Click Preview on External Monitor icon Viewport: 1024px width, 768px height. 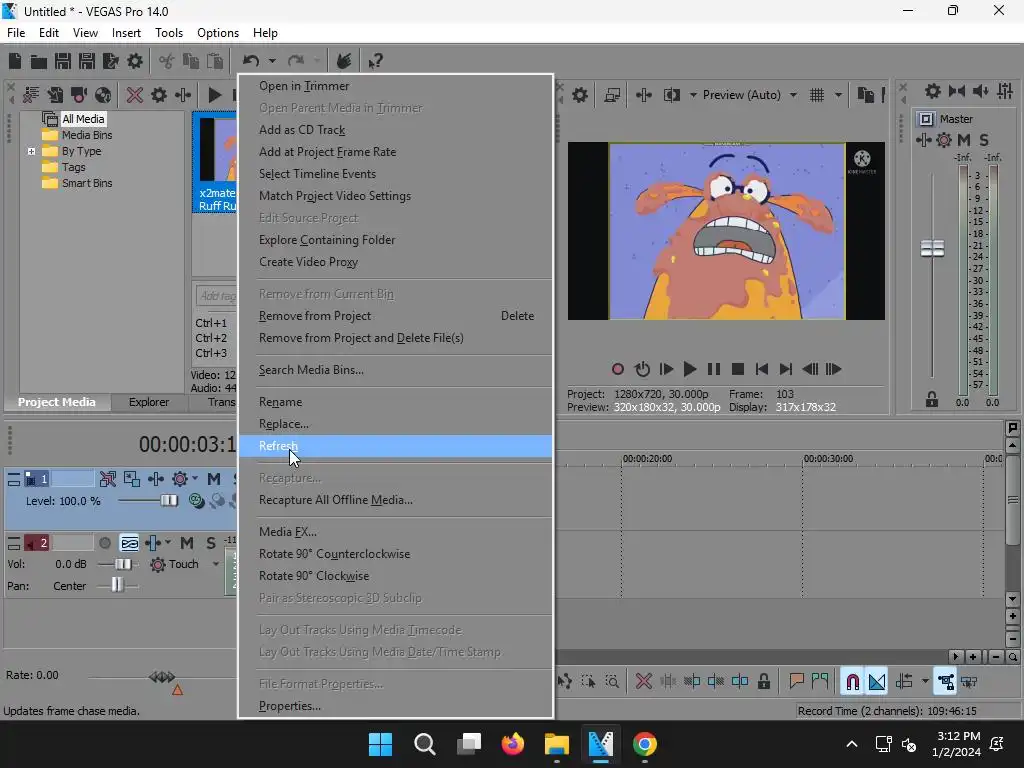click(612, 95)
